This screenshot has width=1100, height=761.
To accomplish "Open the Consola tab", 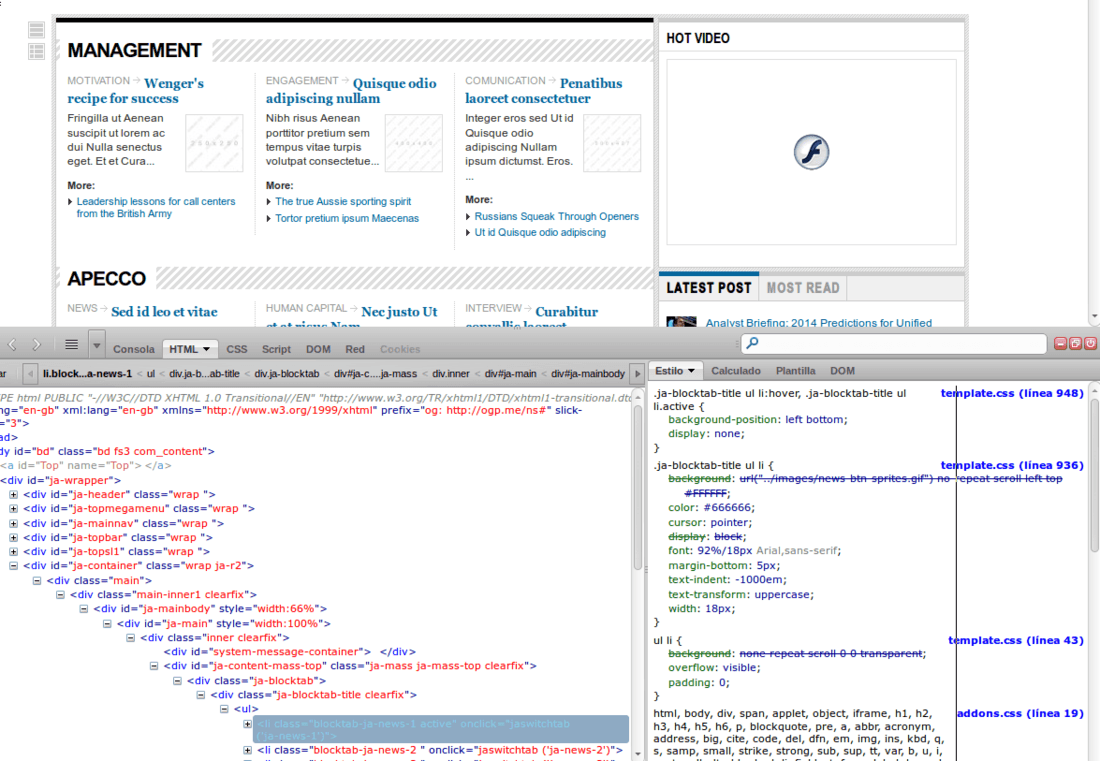I will coord(133,349).
